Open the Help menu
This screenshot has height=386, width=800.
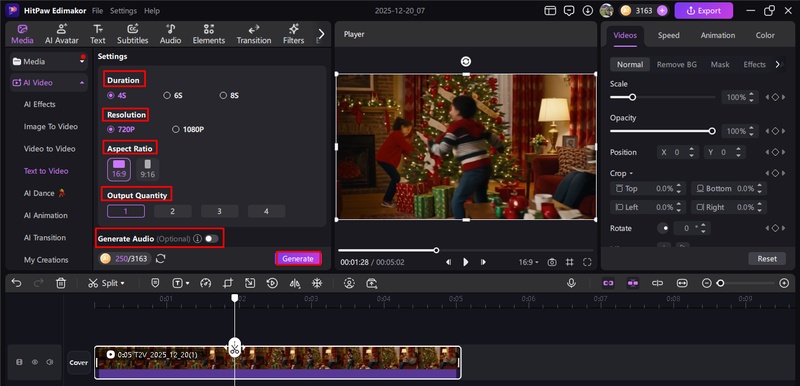click(152, 11)
